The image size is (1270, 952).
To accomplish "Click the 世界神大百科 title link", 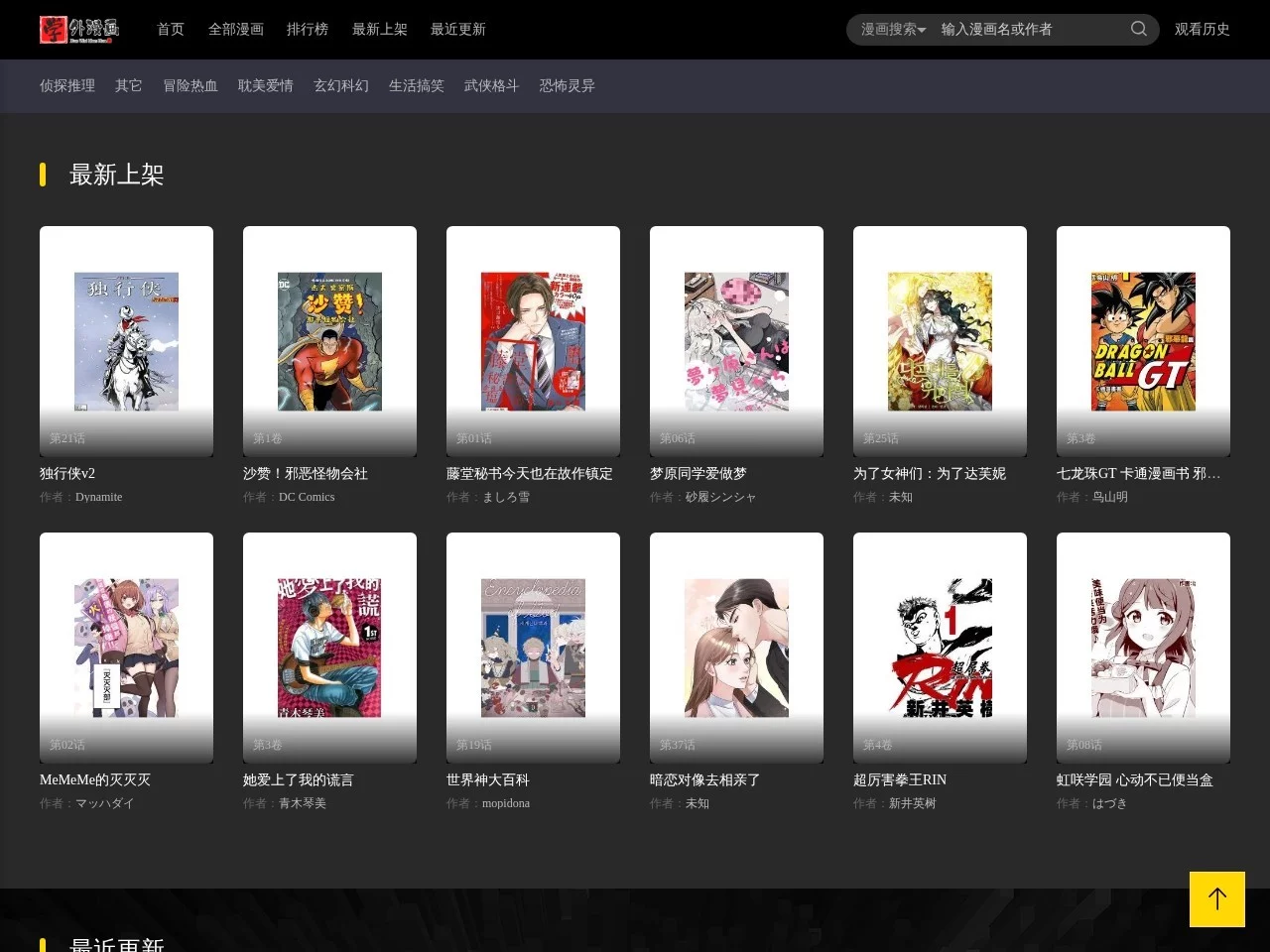I will coord(488,780).
